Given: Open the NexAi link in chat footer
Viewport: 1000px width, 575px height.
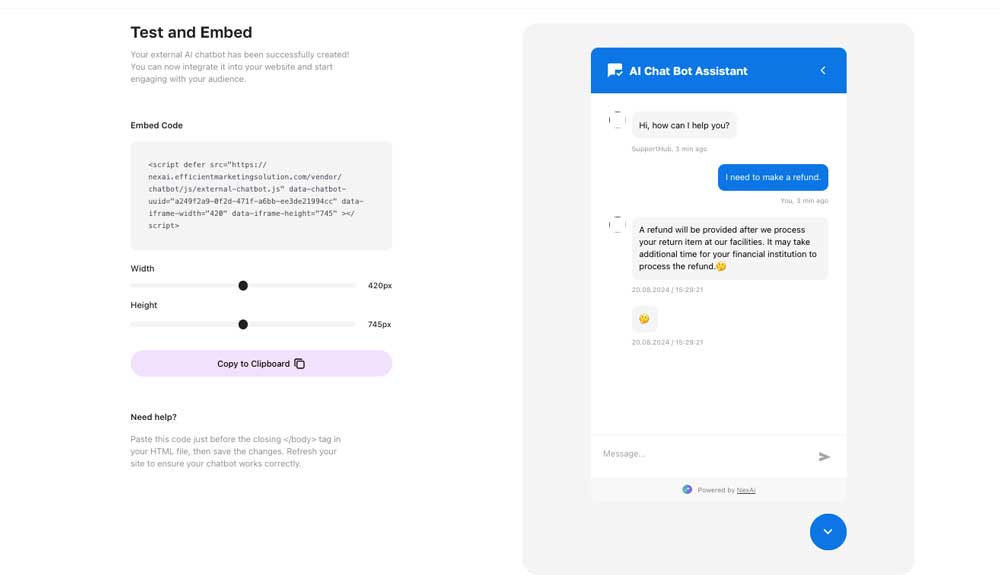Looking at the screenshot, I should 746,490.
